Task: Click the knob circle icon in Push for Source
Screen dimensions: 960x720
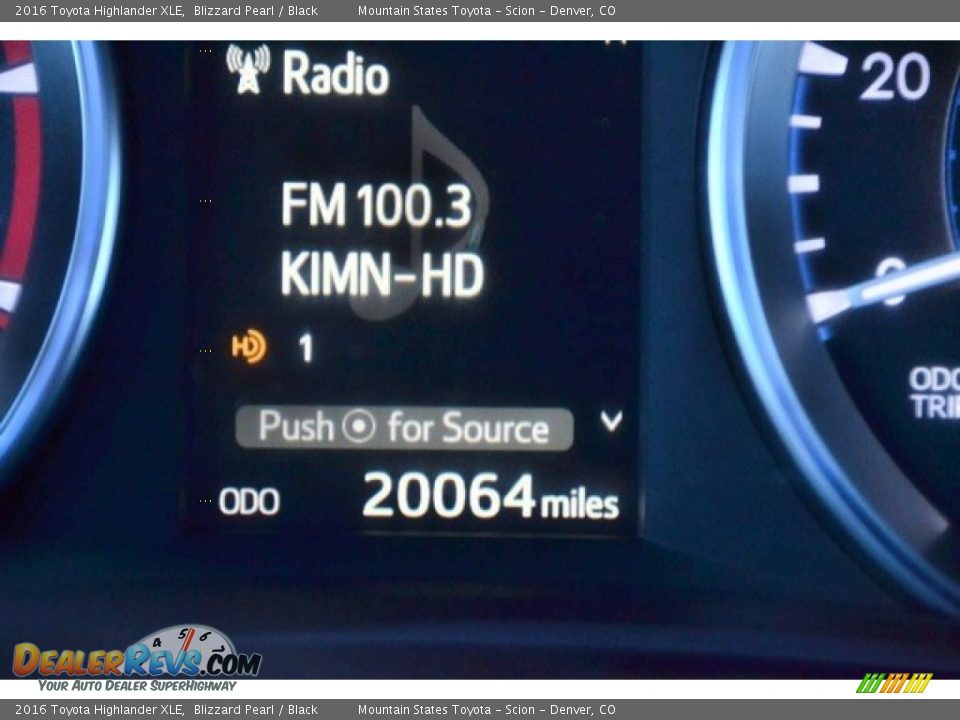Action: (358, 427)
